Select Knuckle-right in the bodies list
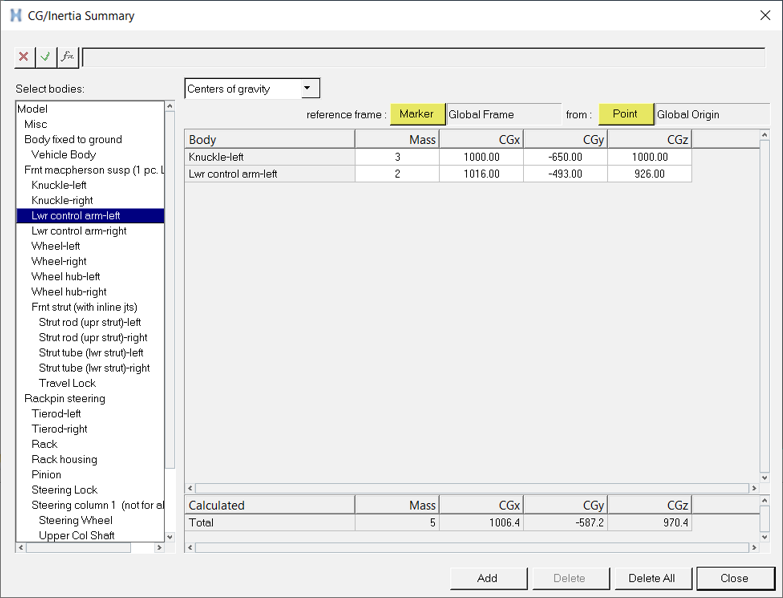783x598 pixels. pos(62,200)
